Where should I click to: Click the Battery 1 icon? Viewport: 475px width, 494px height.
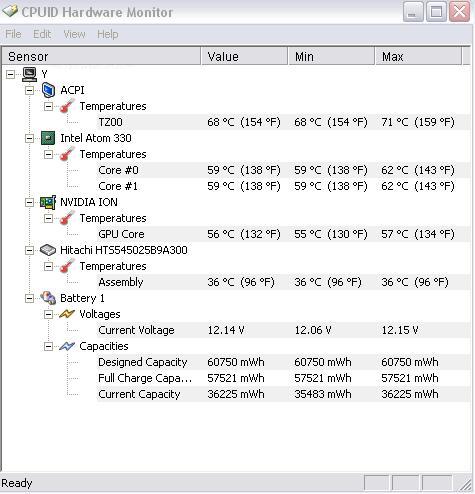point(48,298)
